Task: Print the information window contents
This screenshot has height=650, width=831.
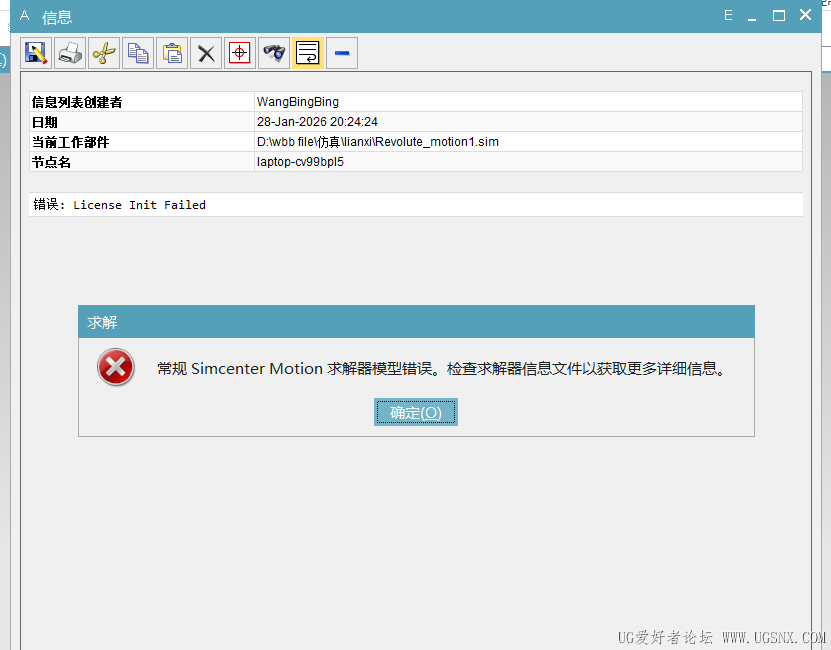Action: pos(70,52)
